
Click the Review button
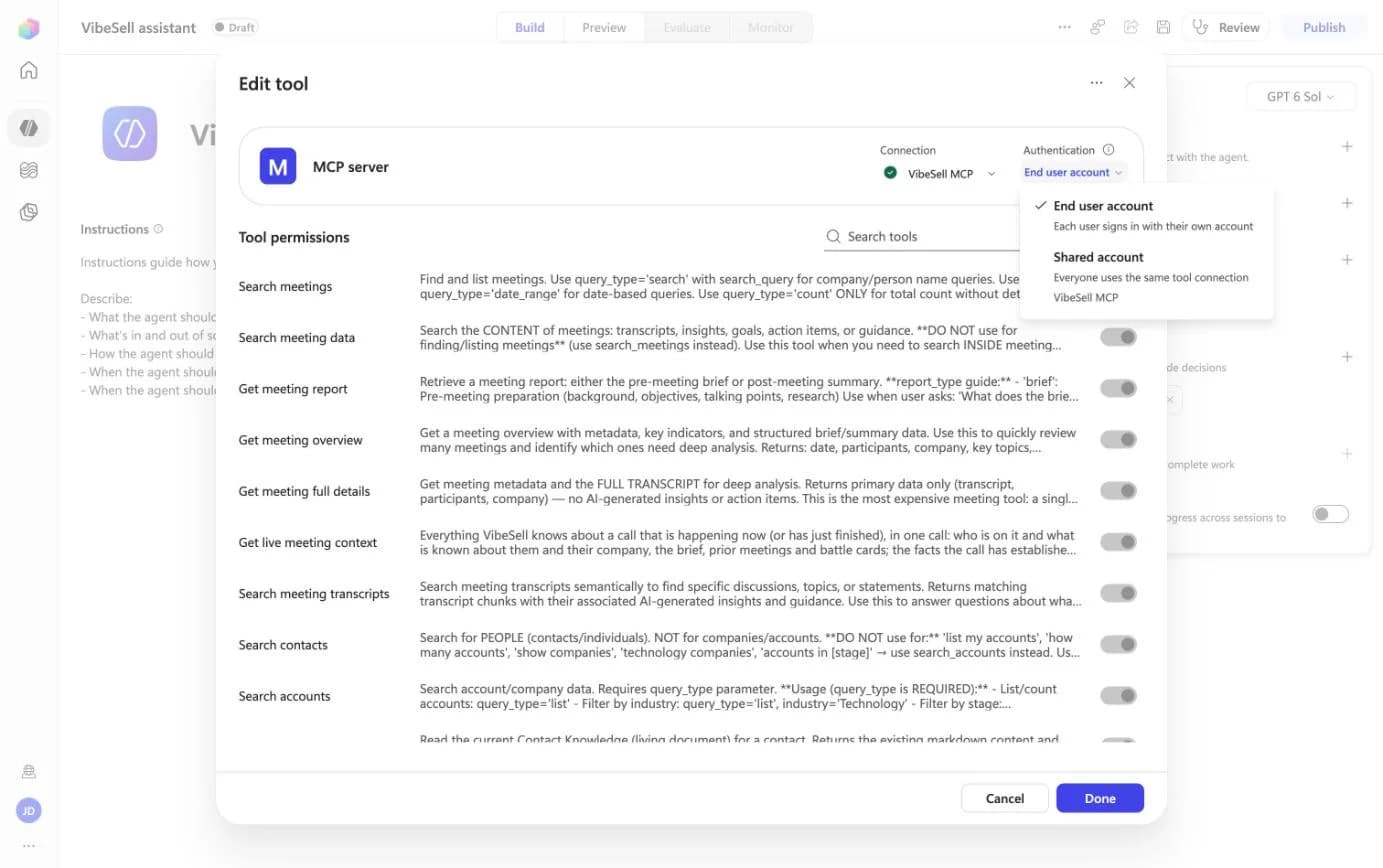click(1226, 27)
